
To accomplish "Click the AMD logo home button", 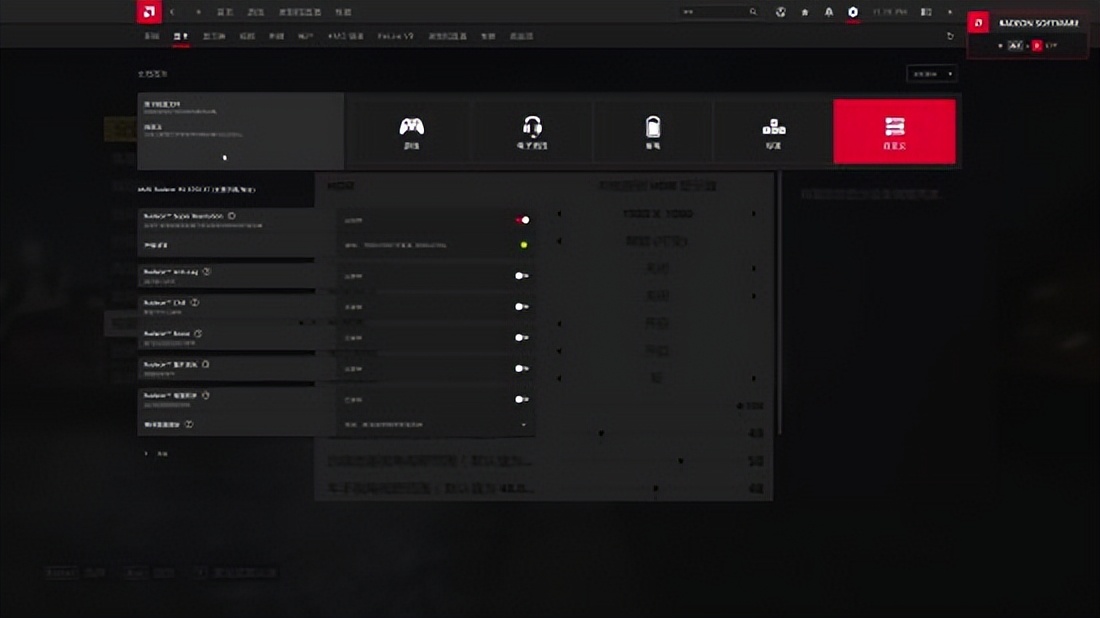I will click(149, 12).
